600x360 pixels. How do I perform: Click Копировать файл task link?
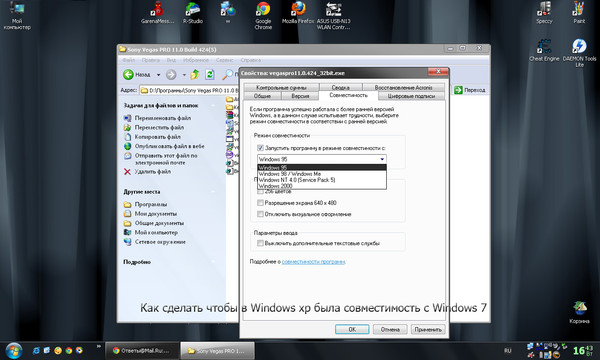(x=158, y=137)
